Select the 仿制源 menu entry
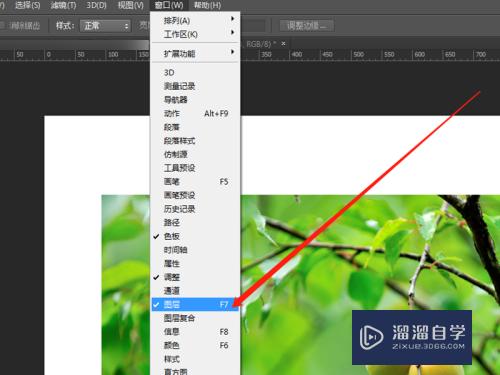This screenshot has width=500, height=375. [195, 154]
